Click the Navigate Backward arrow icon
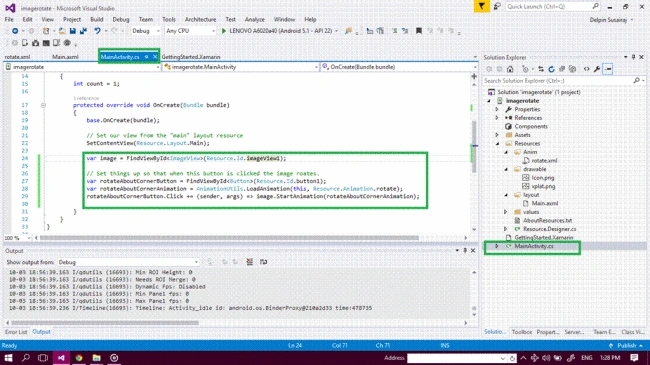Viewport: 650px width, 365px height. [15, 31]
